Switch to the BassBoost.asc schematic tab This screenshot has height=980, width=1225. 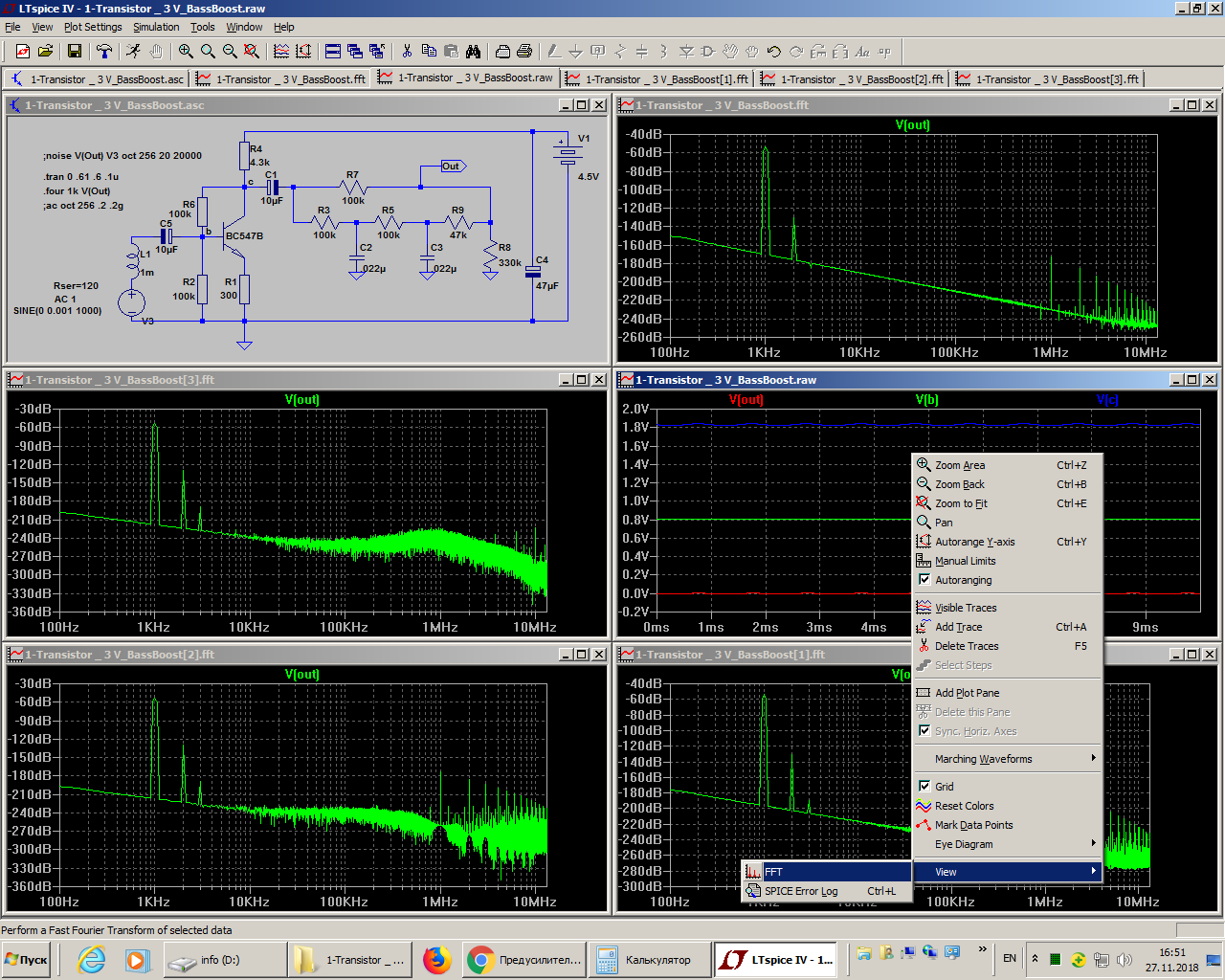[97, 78]
